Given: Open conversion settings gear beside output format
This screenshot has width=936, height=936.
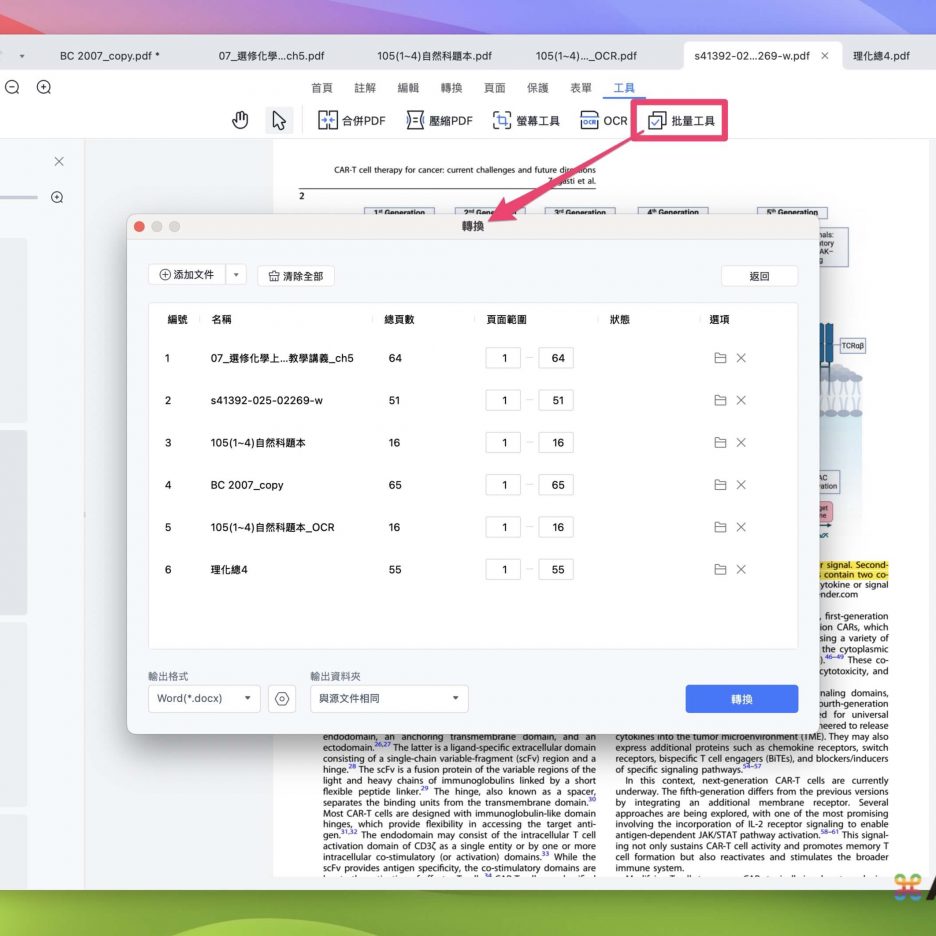Looking at the screenshot, I should [x=282, y=699].
